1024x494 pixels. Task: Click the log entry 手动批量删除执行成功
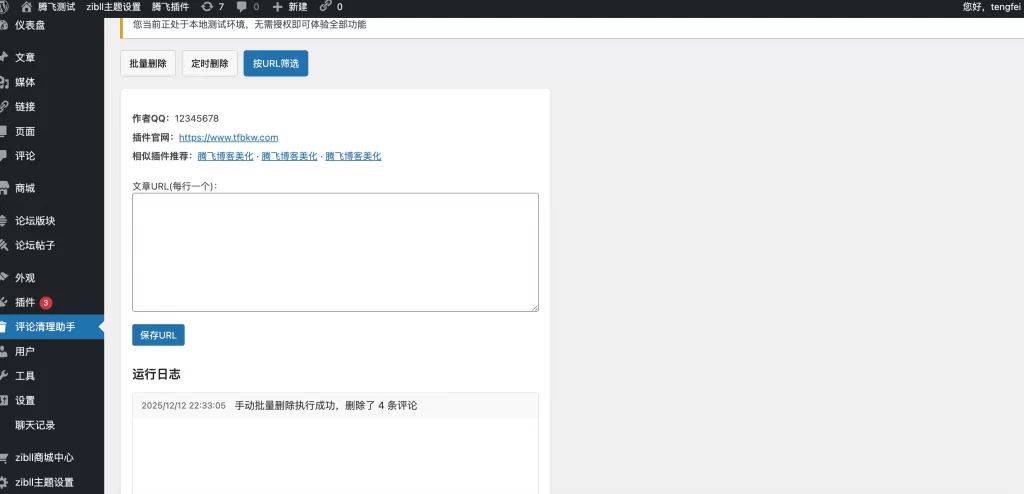pos(326,406)
